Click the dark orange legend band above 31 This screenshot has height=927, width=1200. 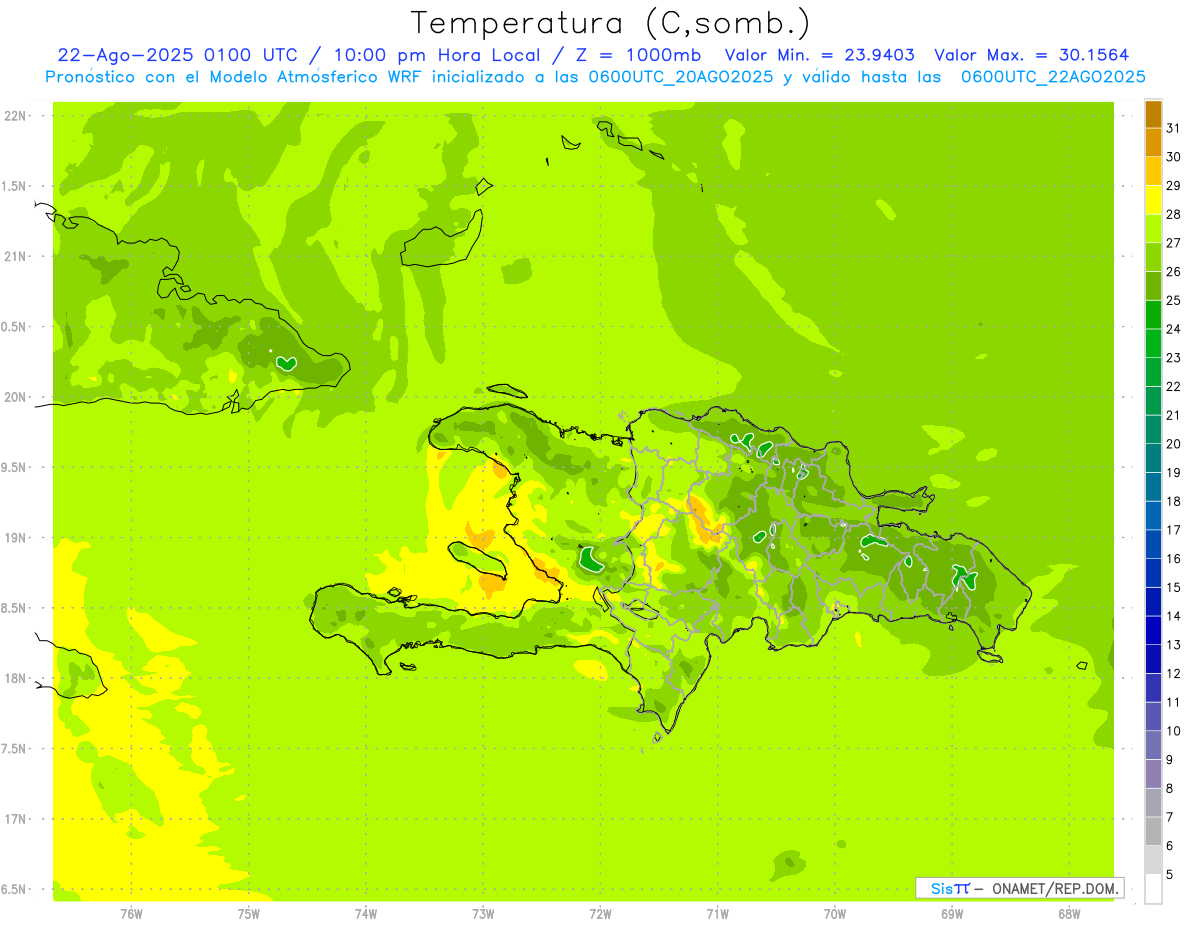(1153, 114)
